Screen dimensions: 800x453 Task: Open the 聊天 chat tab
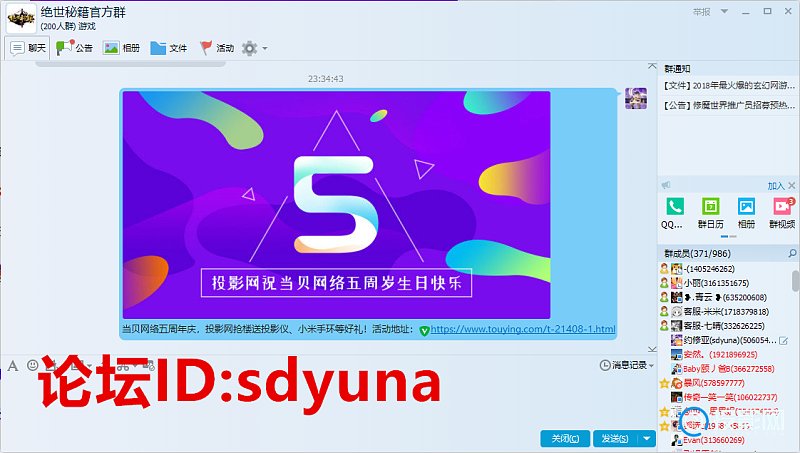pyautogui.click(x=28, y=48)
